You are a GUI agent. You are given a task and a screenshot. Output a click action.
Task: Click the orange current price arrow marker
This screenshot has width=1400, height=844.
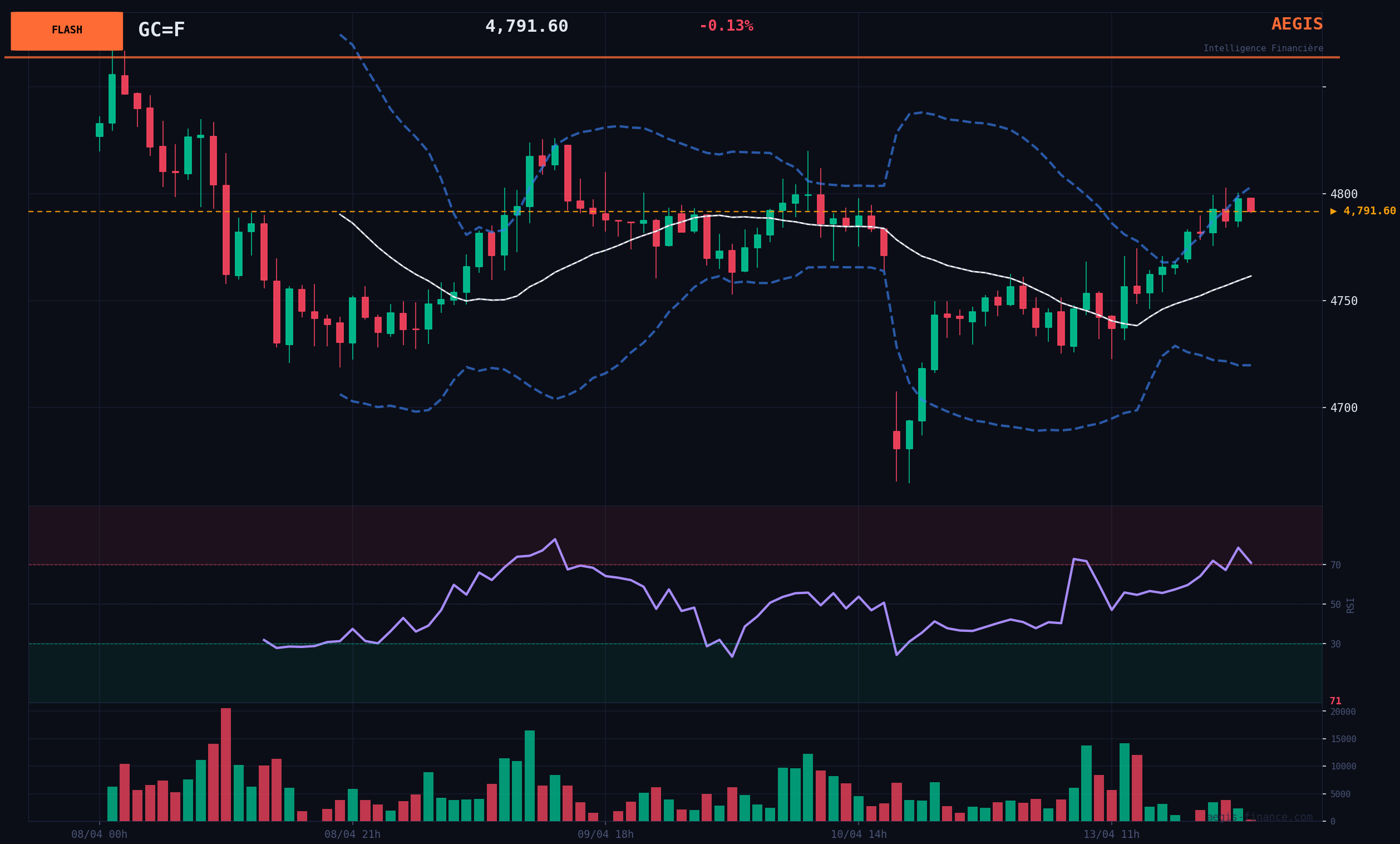tap(1334, 212)
